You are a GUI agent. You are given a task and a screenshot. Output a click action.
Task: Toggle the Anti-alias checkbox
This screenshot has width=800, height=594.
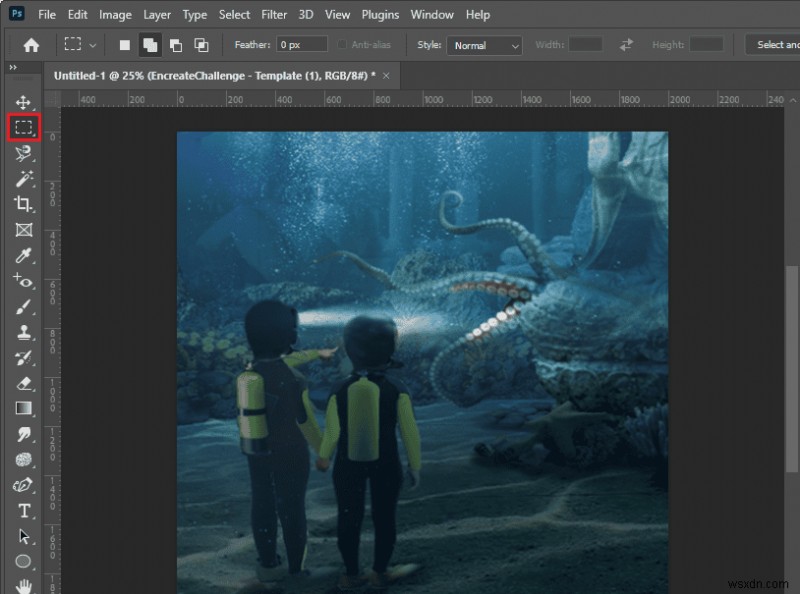pyautogui.click(x=342, y=44)
